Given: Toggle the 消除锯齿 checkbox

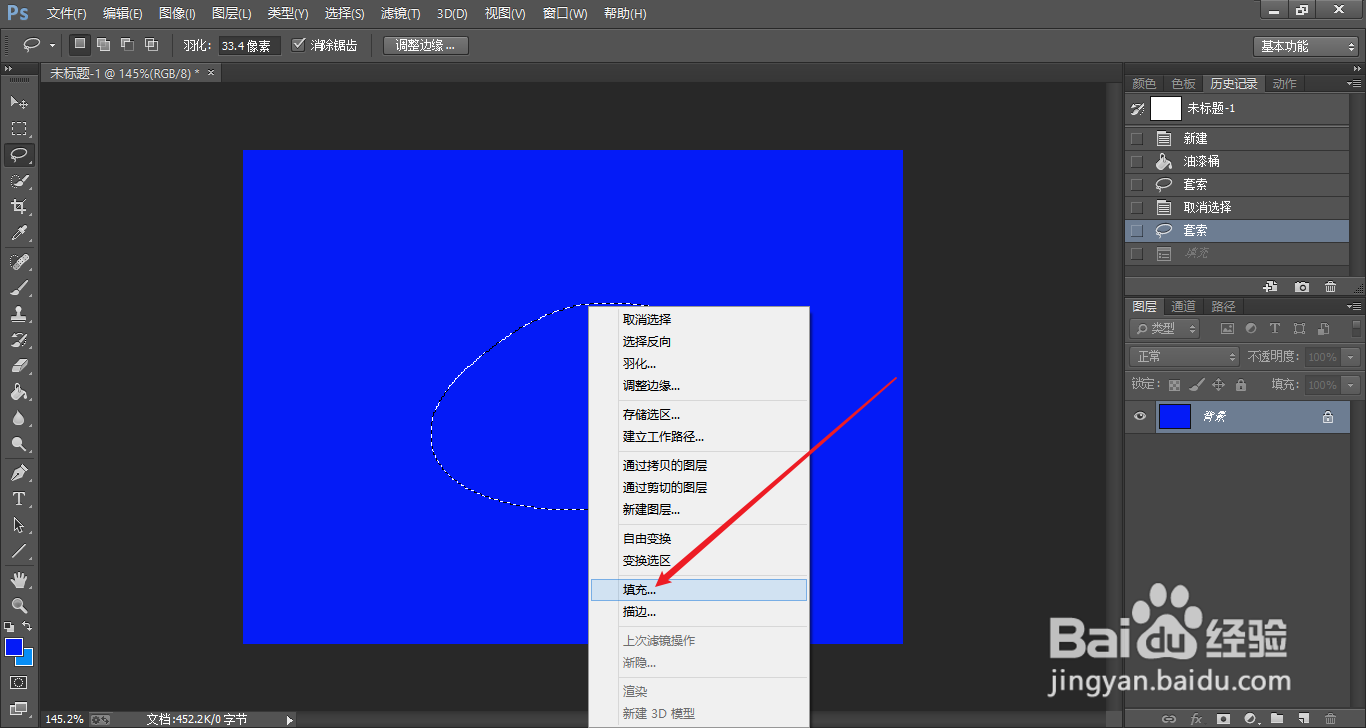Looking at the screenshot, I should (298, 44).
